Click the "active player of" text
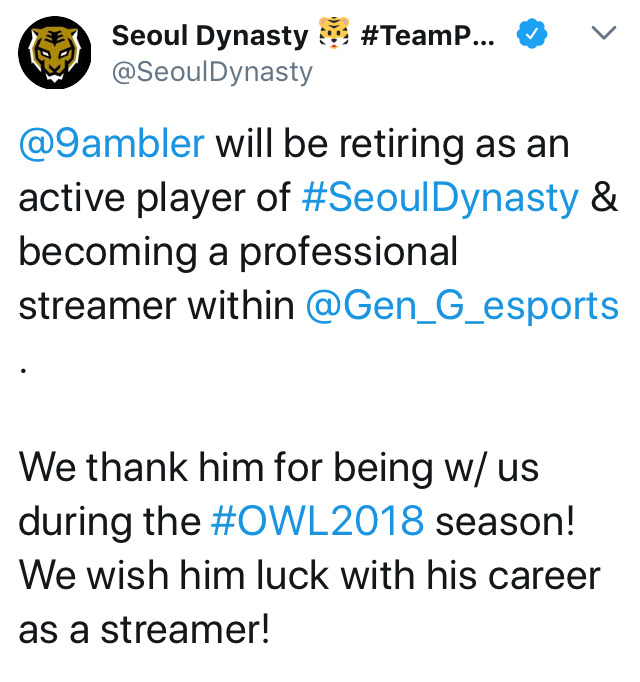 click(155, 198)
